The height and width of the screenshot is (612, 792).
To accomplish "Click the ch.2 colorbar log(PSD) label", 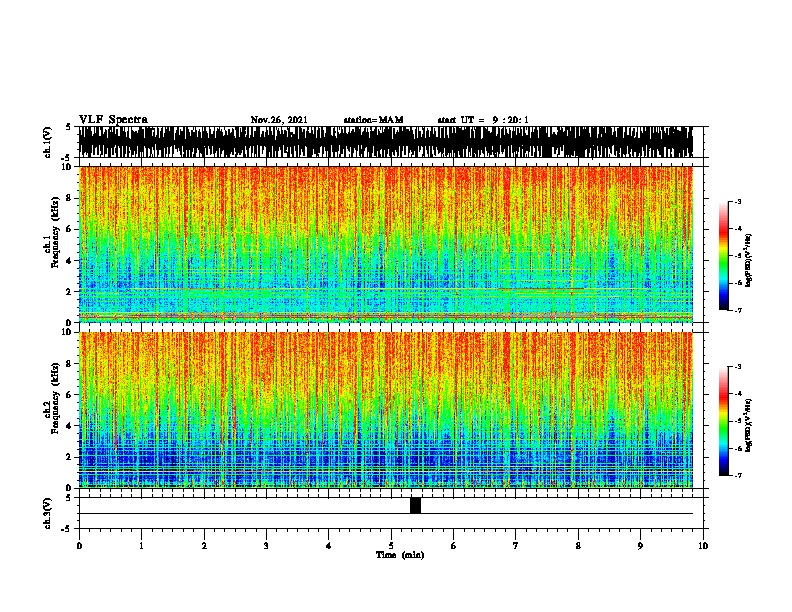I will pos(749,425).
